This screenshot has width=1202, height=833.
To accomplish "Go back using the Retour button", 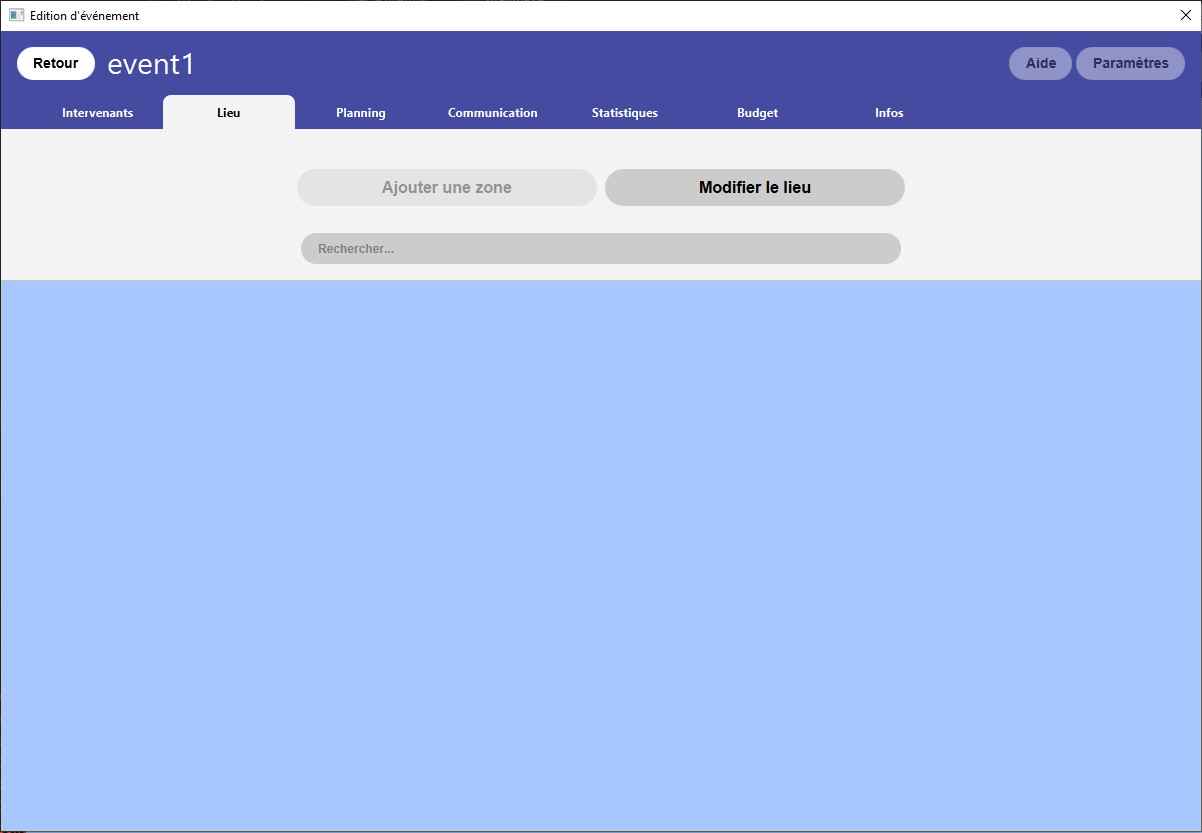I will [56, 63].
